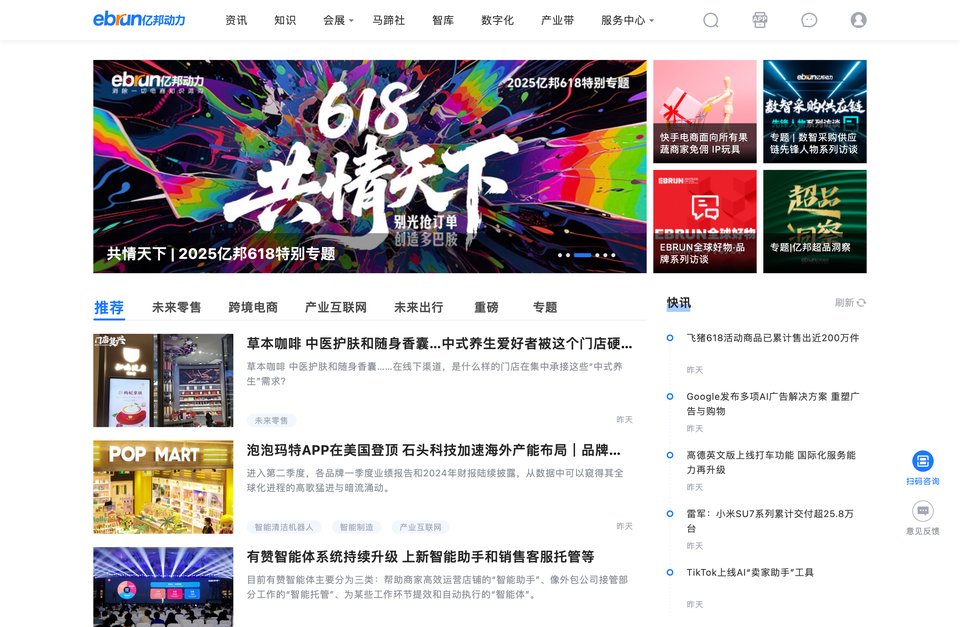The height and width of the screenshot is (627, 960).
Task: Expand the 服务中心 dropdown menu
Action: [627, 20]
